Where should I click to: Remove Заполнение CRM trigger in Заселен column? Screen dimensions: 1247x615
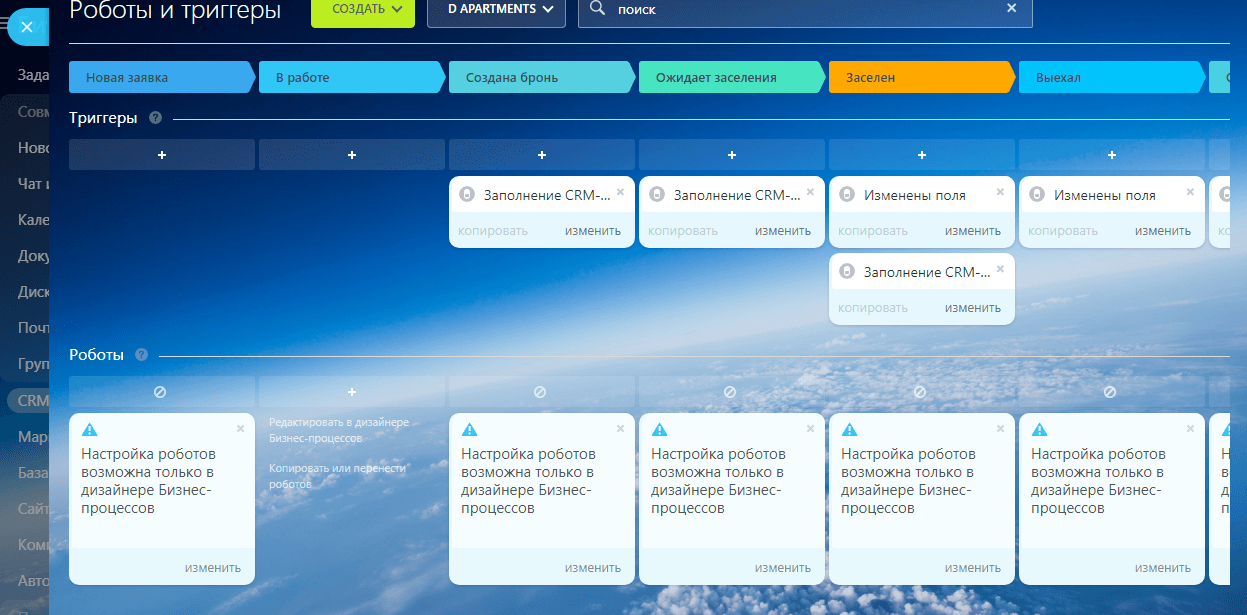click(x=1000, y=267)
